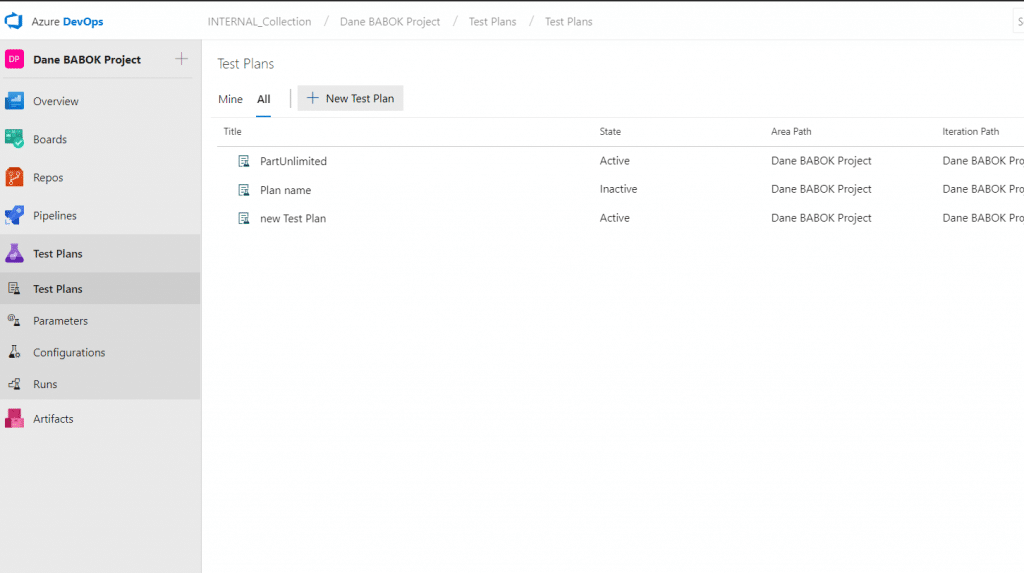1024x573 pixels.
Task: Click the Test Plans sub-item list icon
Action: pos(14,288)
